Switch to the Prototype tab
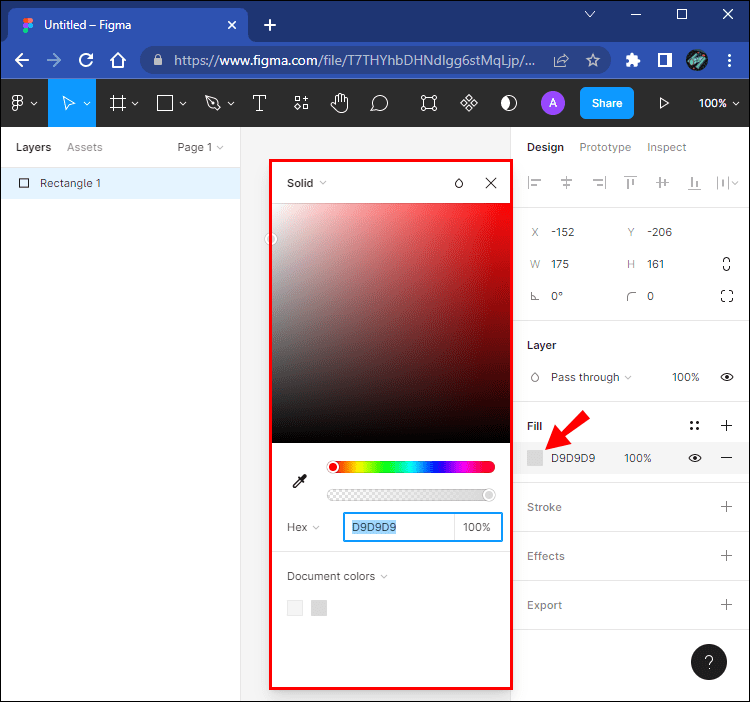 [x=605, y=147]
